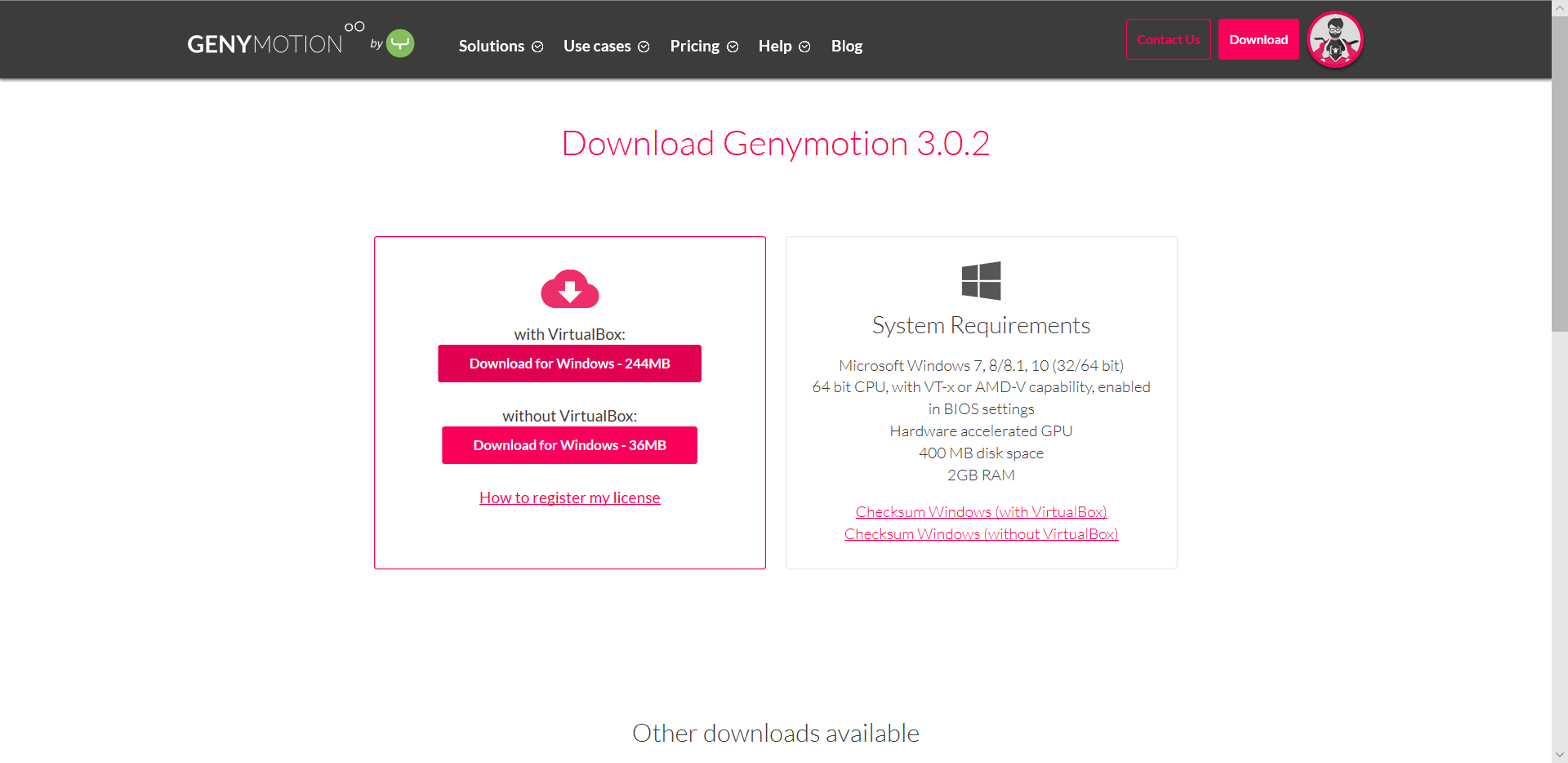
Task: Click the Windows logo icon
Action: point(982,280)
